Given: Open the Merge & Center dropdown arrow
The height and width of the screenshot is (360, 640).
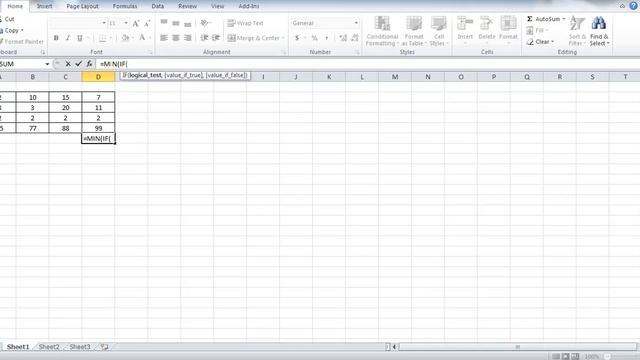Looking at the screenshot, I should coord(283,38).
